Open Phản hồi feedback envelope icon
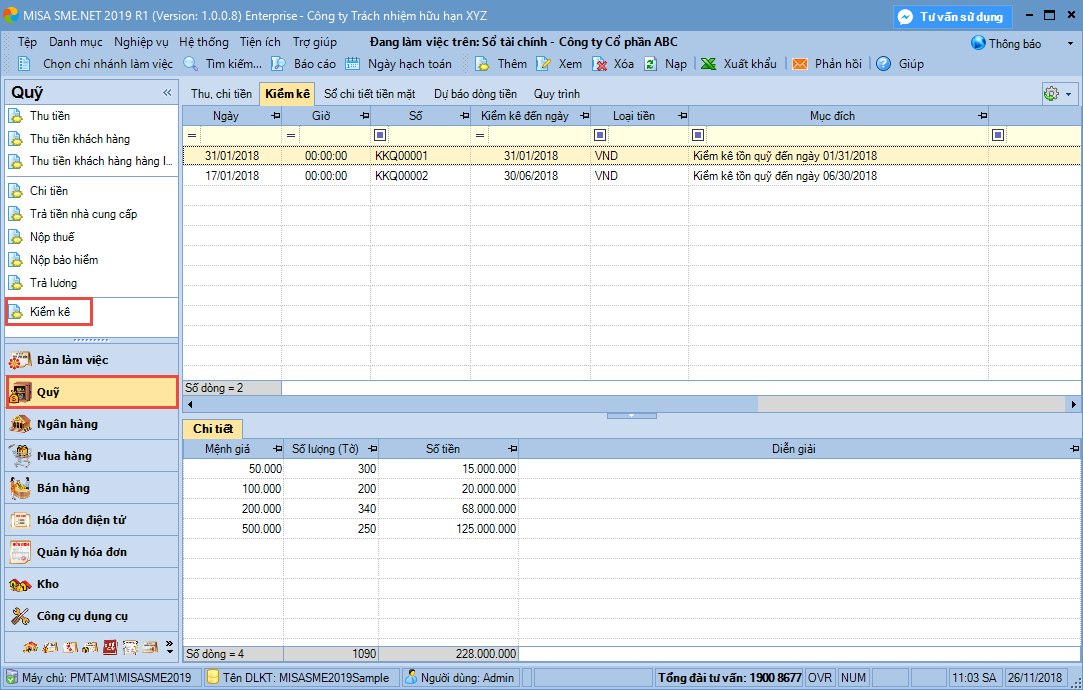 (800, 64)
